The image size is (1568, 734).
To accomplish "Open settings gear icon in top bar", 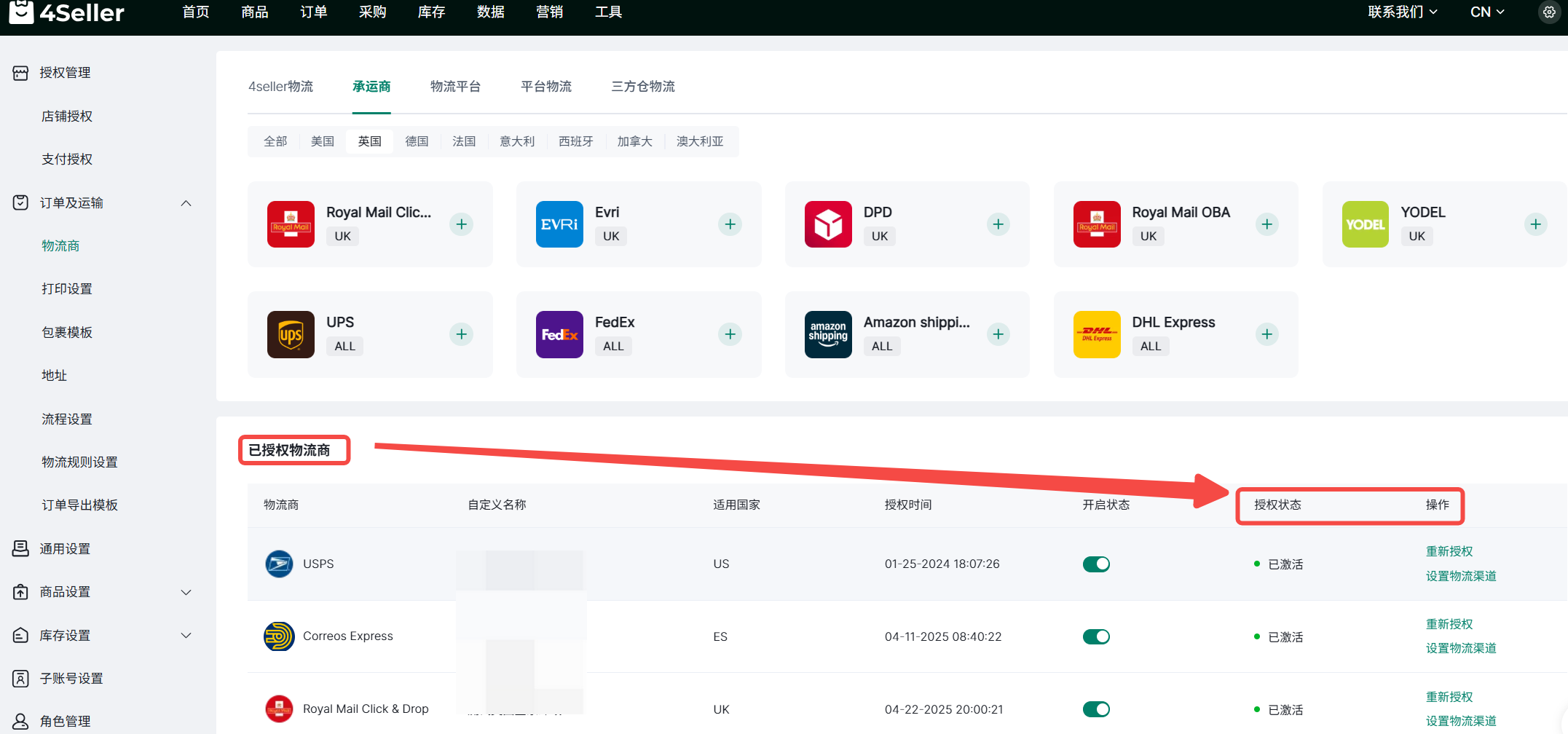I will (x=1549, y=12).
